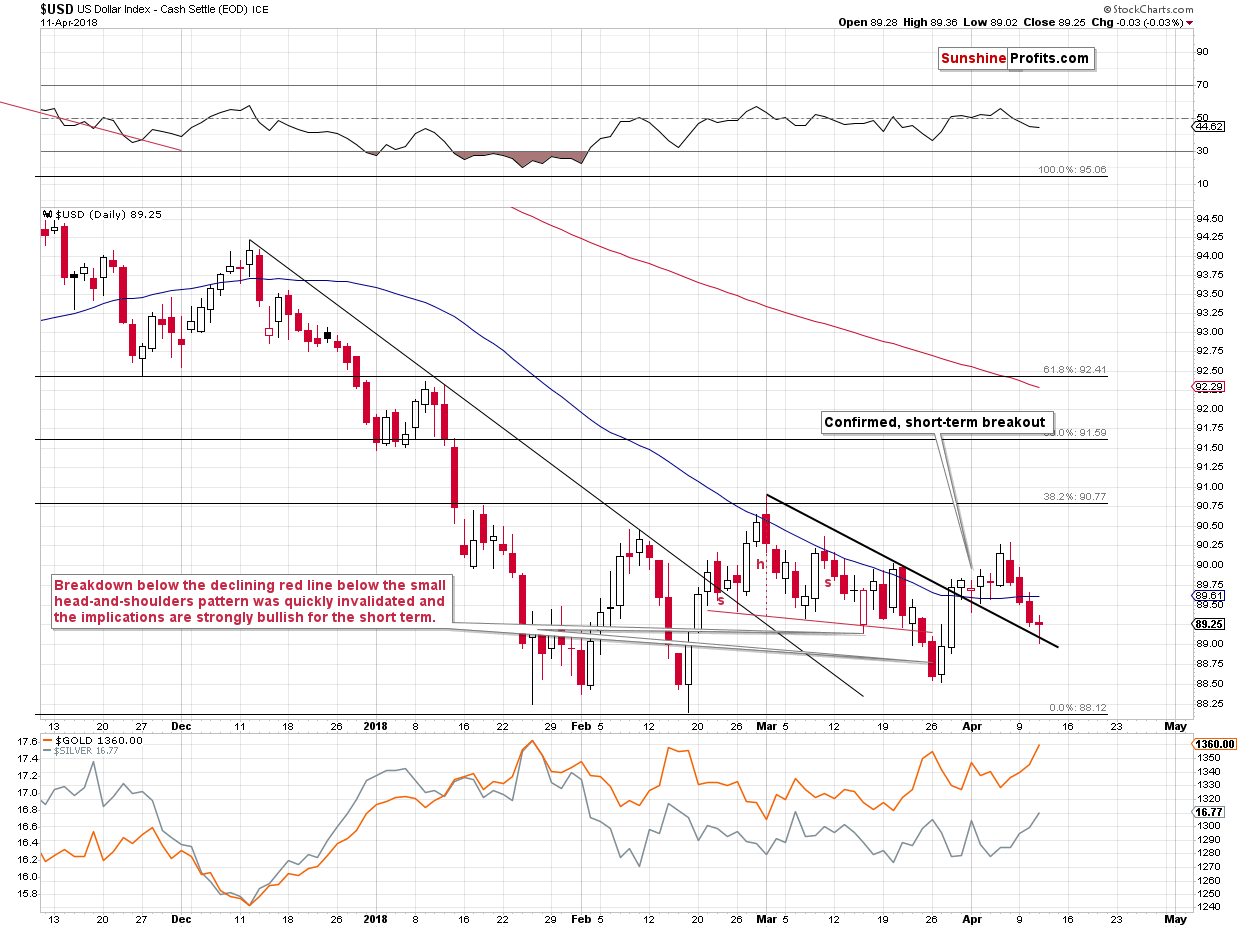
Task: Click the '38.2%: 90.77' retracement label
Action: coord(1073,497)
